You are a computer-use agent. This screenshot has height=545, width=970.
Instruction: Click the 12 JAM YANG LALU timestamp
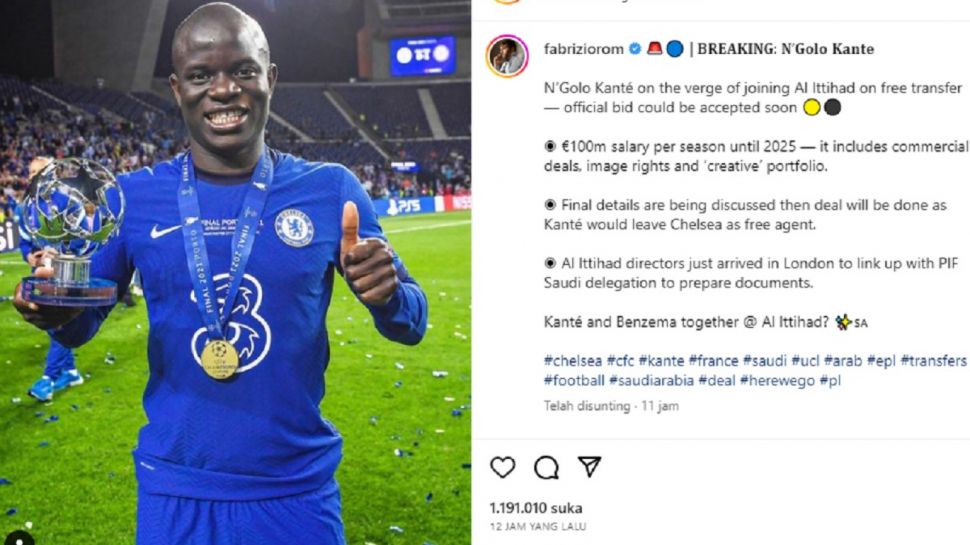[538, 527]
